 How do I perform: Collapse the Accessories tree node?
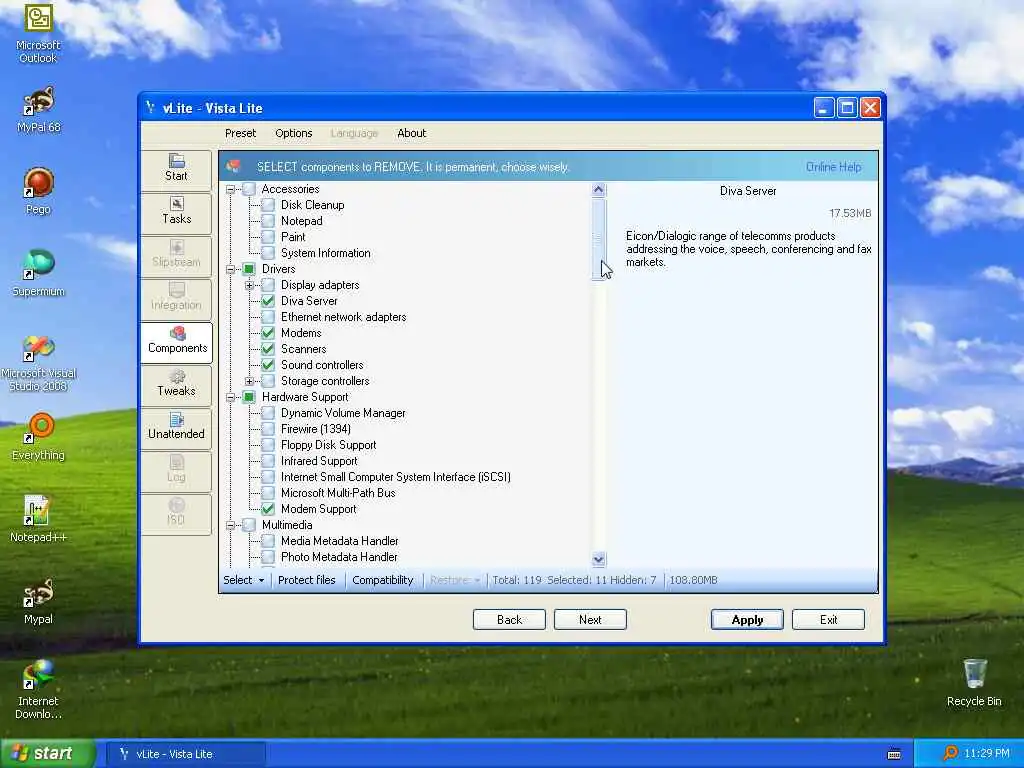point(230,189)
